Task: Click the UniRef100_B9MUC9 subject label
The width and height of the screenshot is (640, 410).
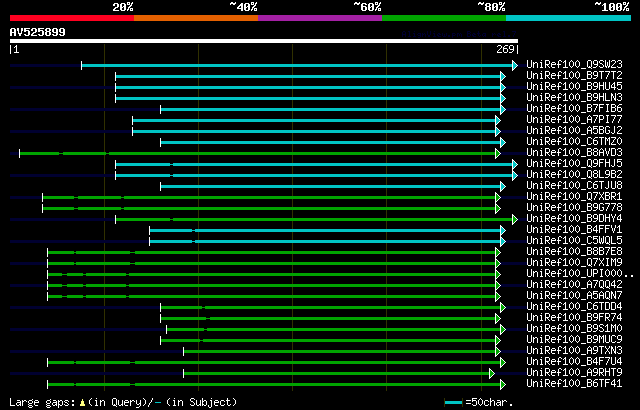Action: tap(574, 340)
